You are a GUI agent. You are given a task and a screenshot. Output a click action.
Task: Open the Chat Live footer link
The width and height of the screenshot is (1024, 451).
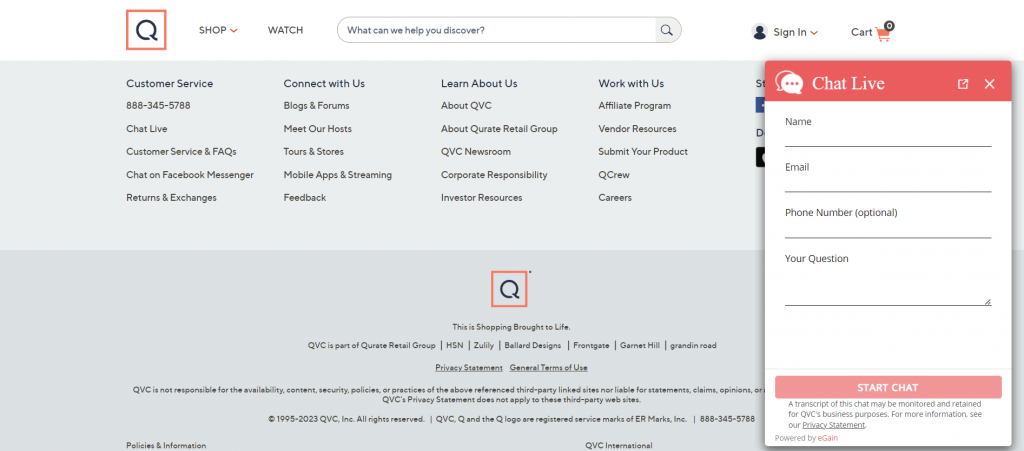(146, 129)
